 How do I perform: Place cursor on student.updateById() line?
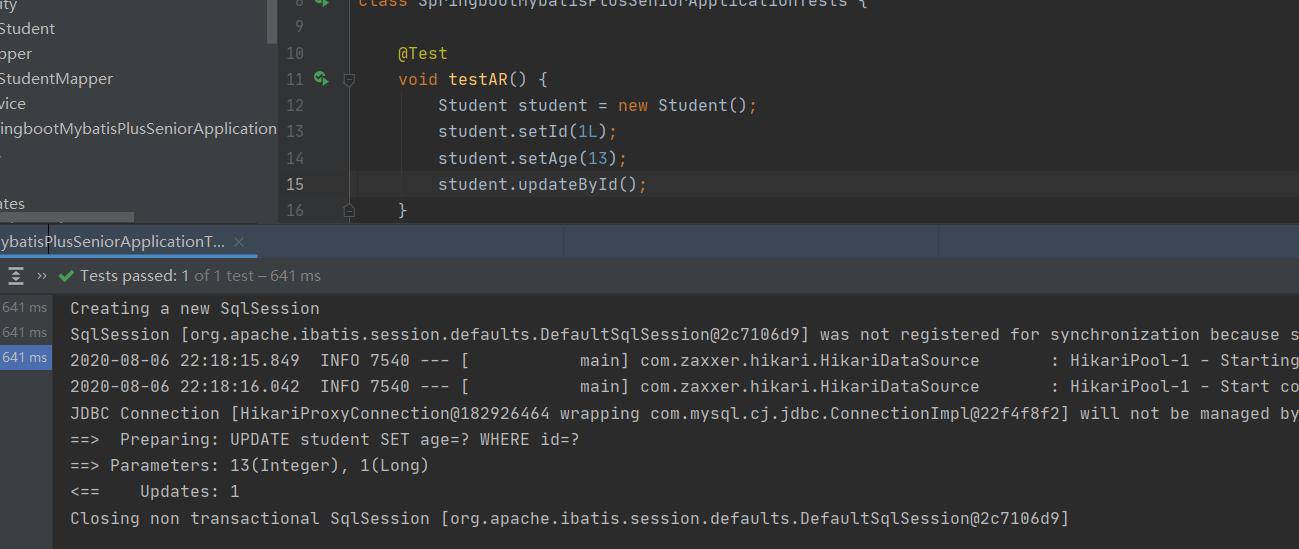[542, 185]
